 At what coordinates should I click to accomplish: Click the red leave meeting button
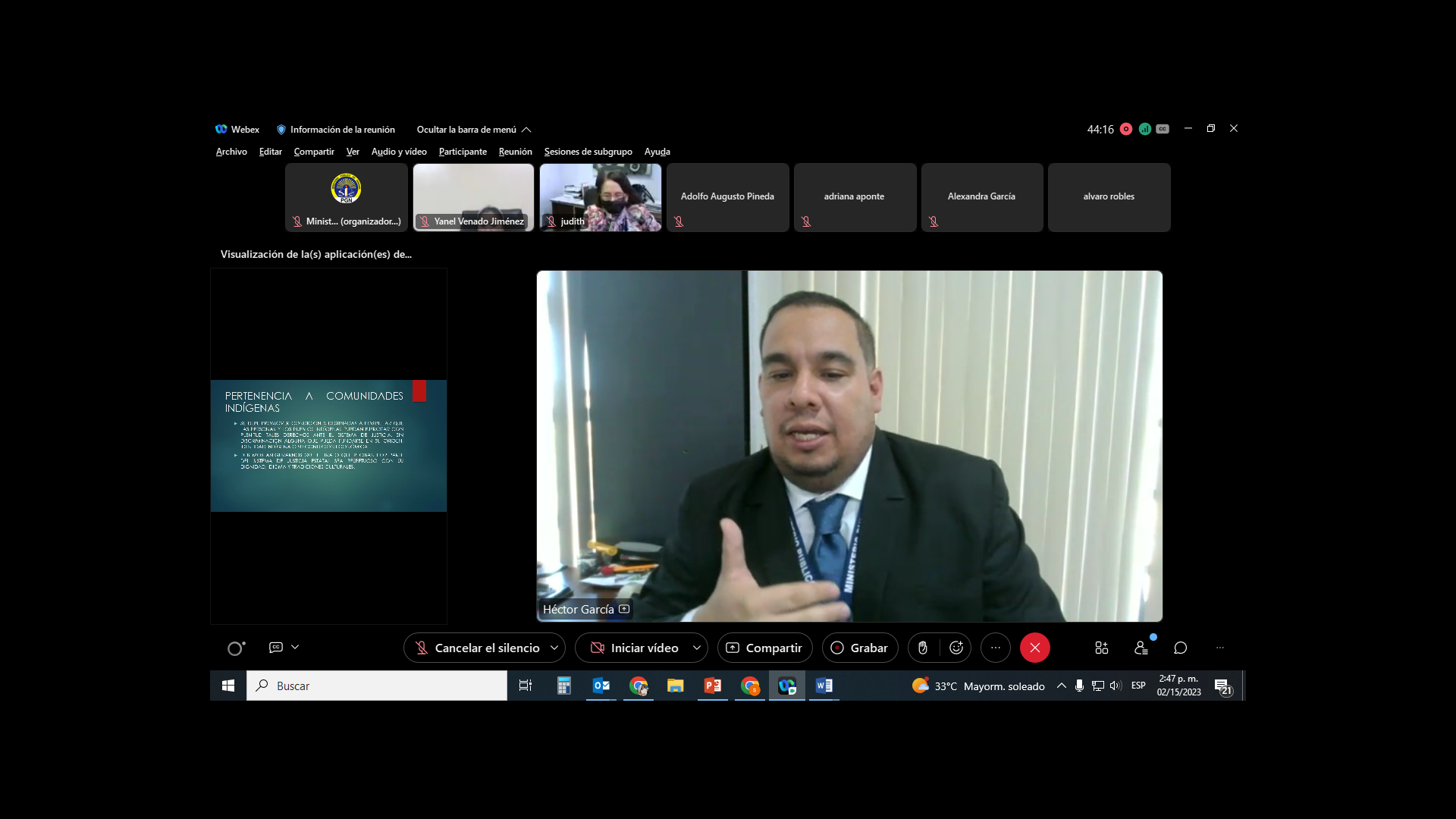1035,648
